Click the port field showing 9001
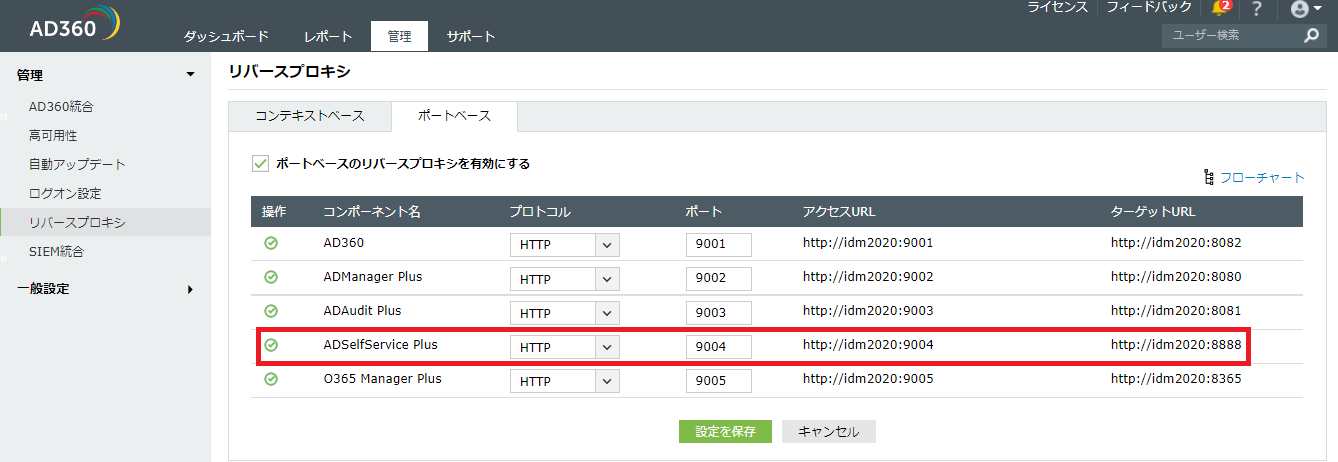Screen dimensions: 1338x462 point(719,245)
